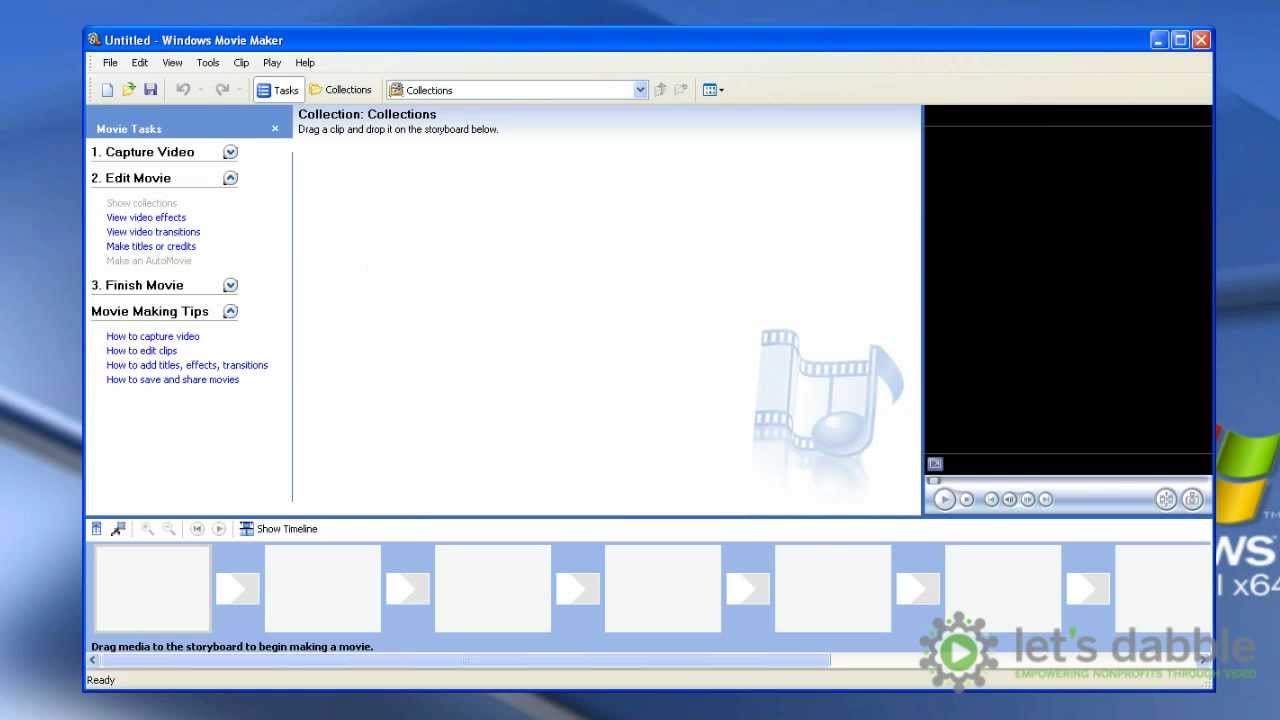Open the Clip menu

click(241, 63)
